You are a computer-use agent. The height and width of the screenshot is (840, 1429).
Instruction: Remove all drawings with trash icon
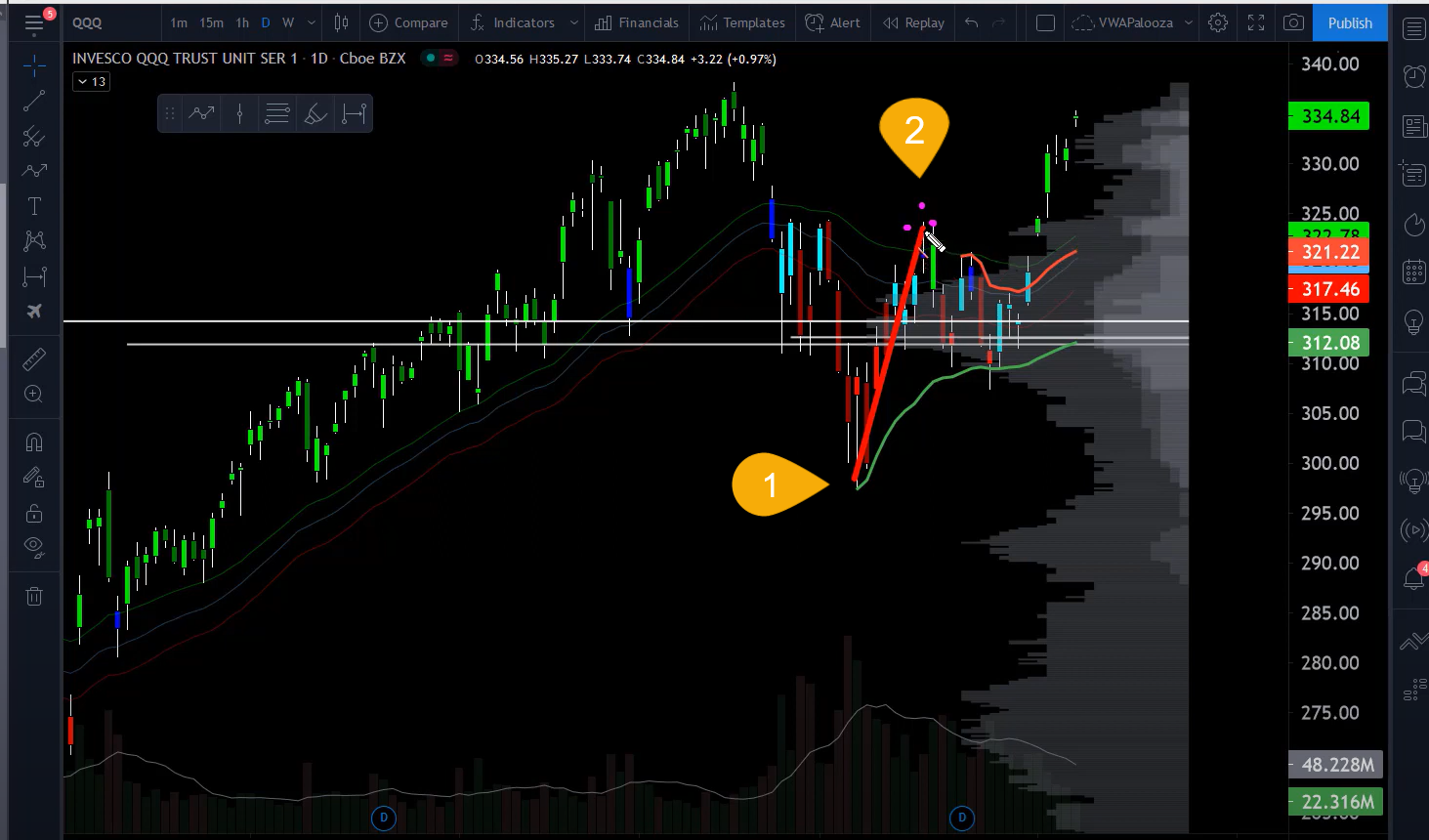point(34,596)
